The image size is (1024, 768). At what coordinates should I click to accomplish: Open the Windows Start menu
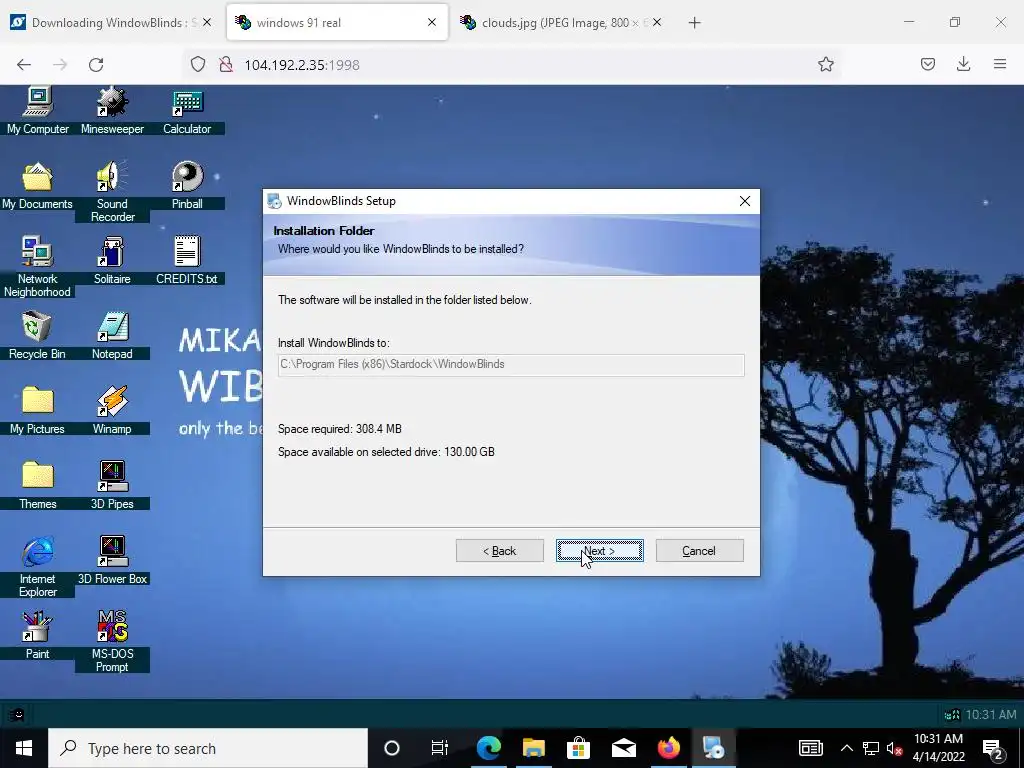click(24, 748)
